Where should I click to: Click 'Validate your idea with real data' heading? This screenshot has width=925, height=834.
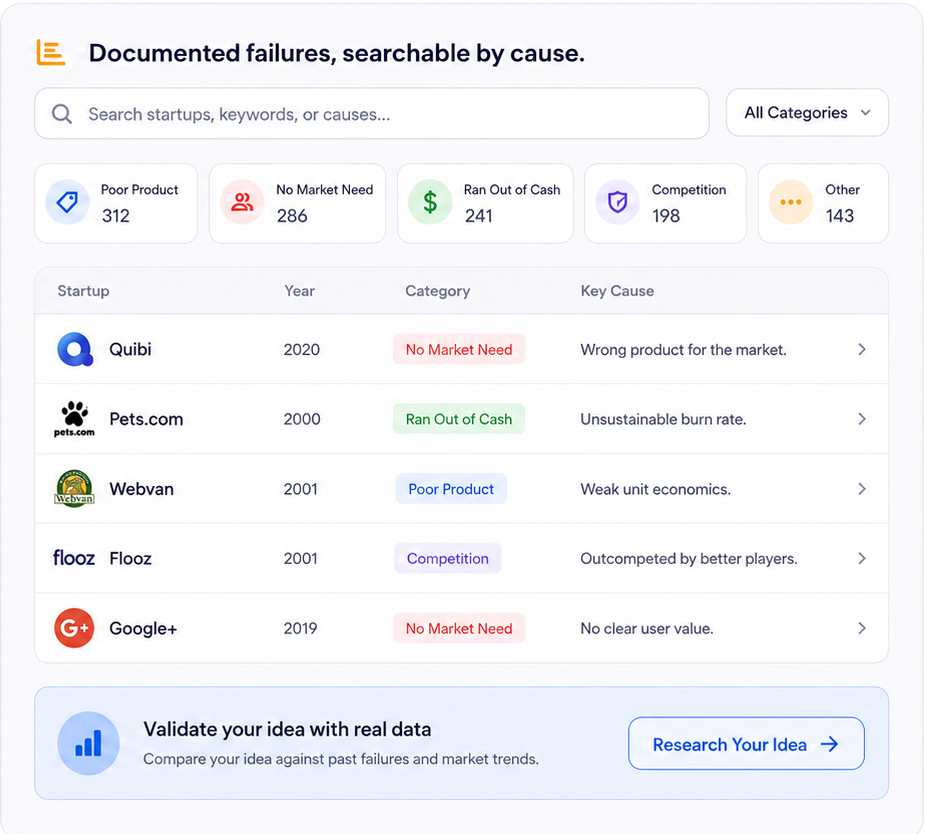[x=287, y=729]
